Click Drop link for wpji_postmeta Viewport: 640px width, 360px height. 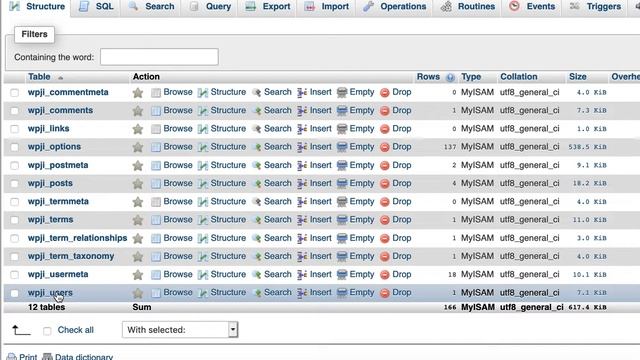tap(402, 165)
